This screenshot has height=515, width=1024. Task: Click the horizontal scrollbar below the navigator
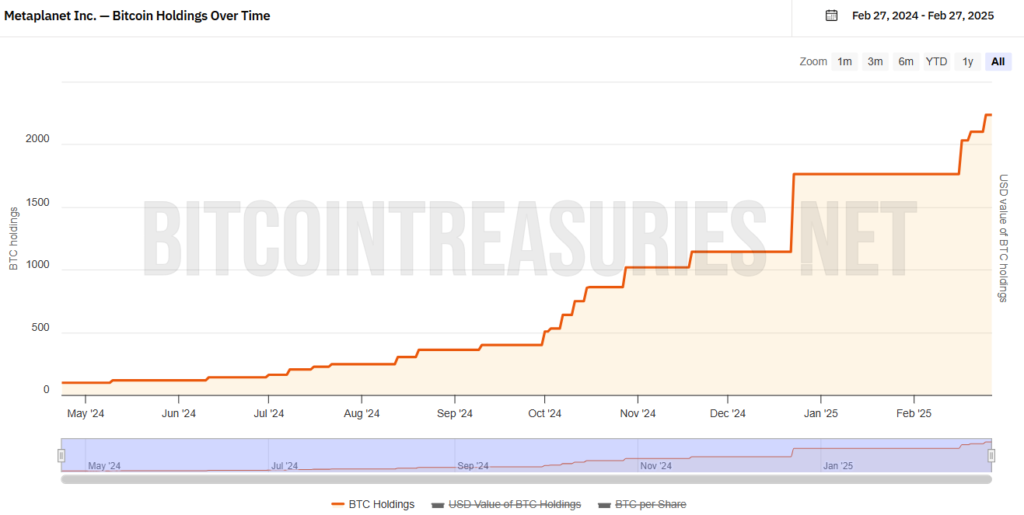(526, 479)
